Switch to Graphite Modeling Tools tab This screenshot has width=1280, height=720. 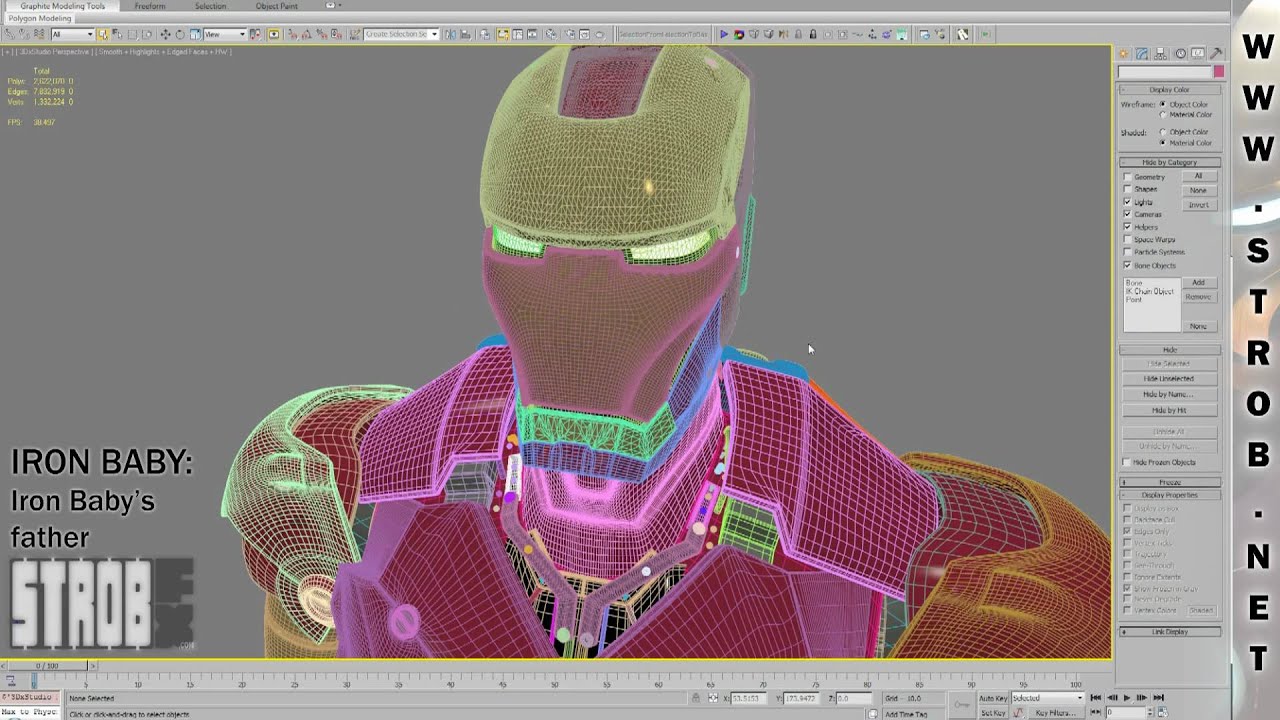(x=63, y=6)
